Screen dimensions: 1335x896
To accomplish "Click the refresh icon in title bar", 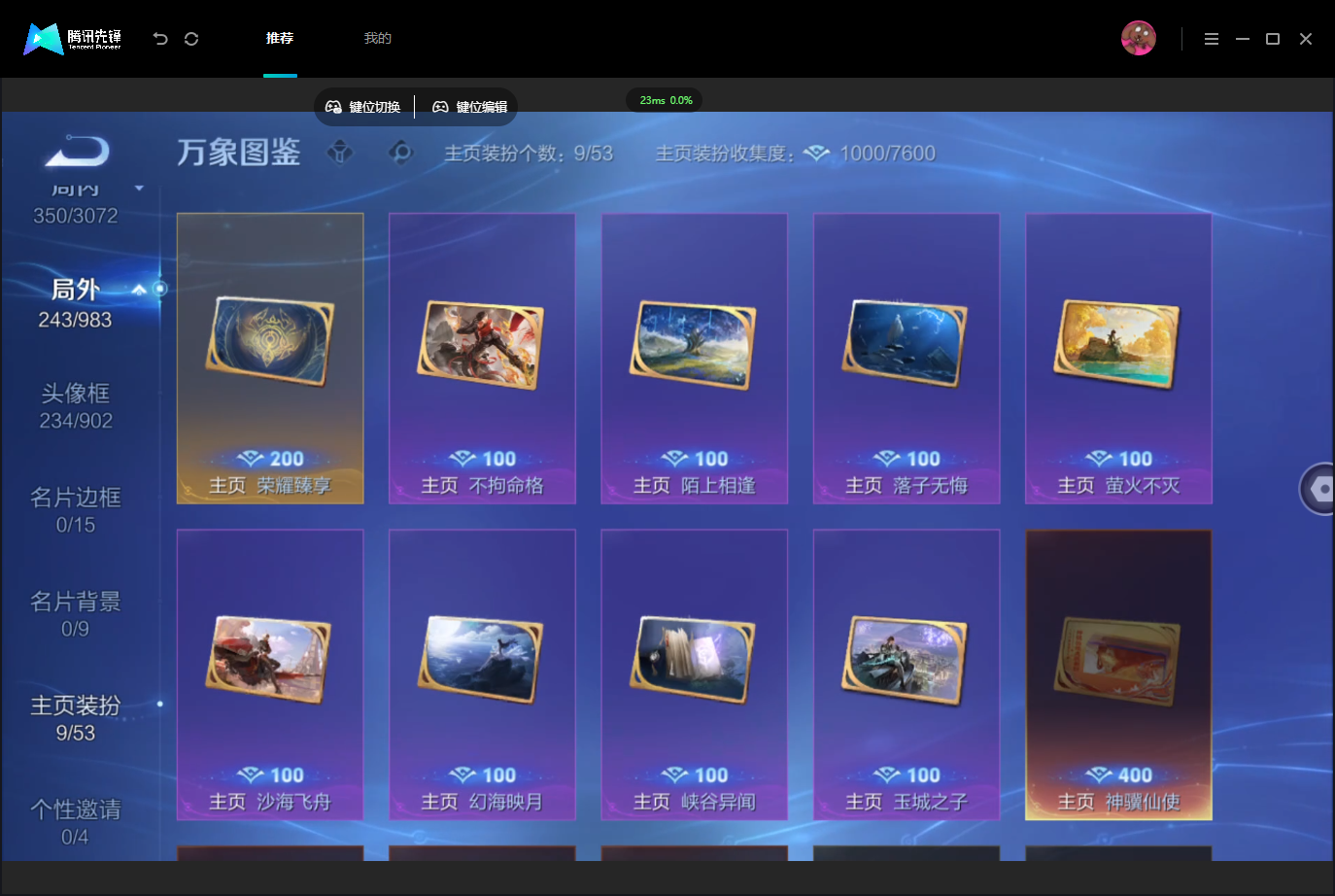I will pos(191,39).
